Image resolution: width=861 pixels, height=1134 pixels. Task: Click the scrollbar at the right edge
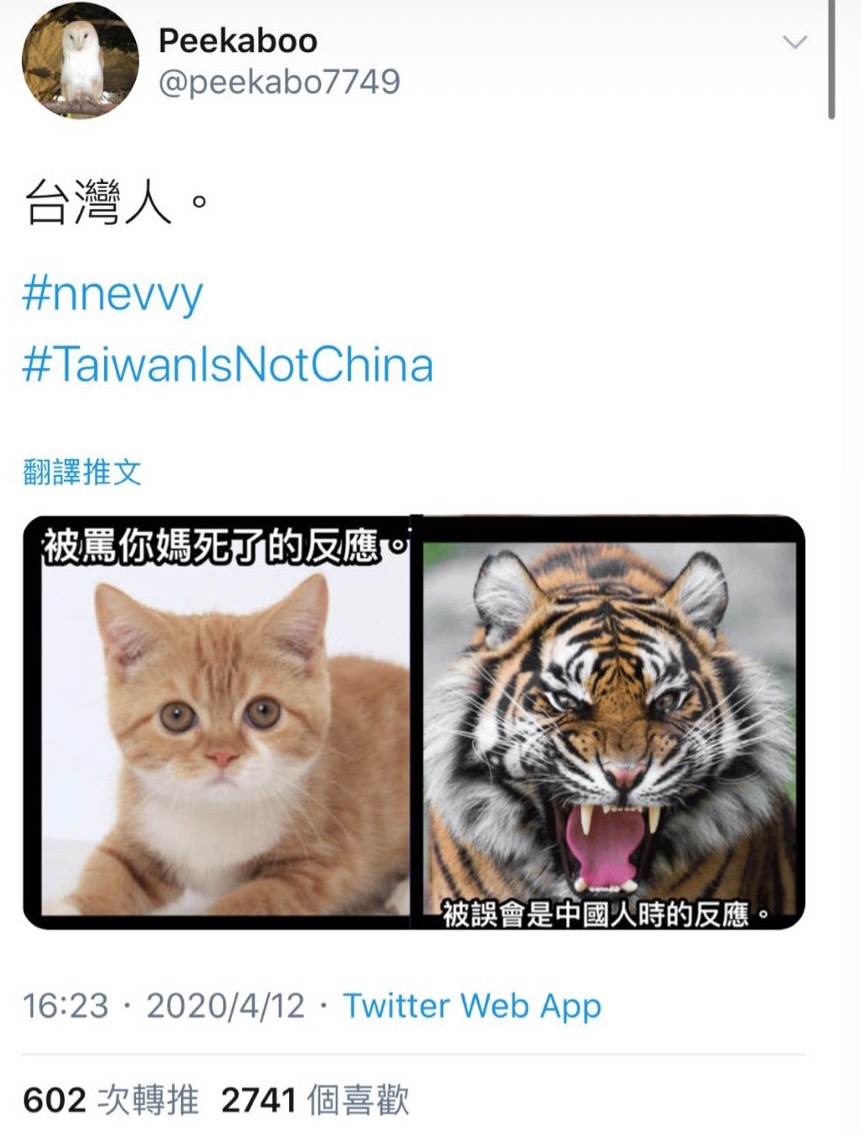pos(832,59)
